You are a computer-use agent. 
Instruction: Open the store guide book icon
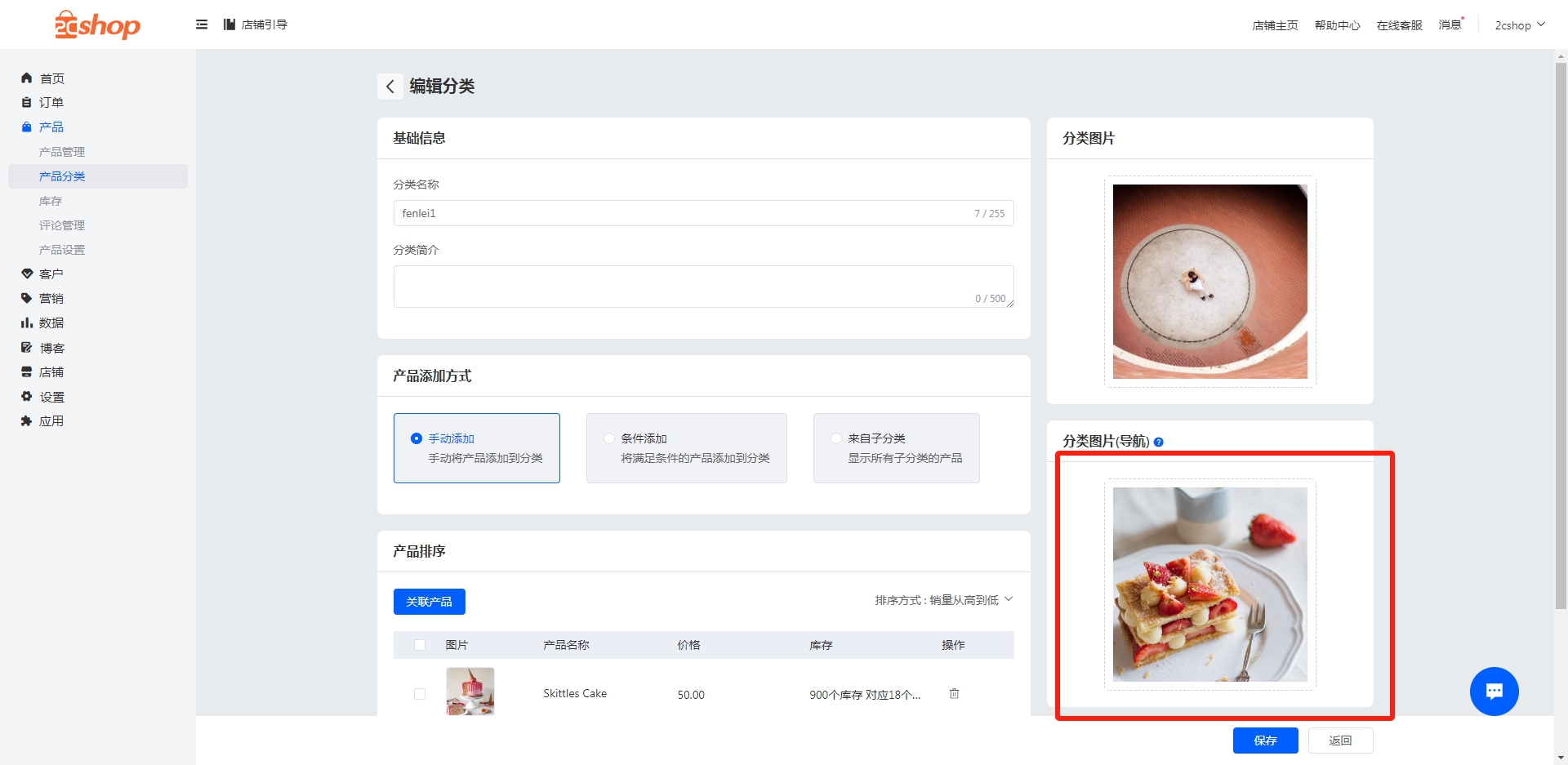point(229,24)
